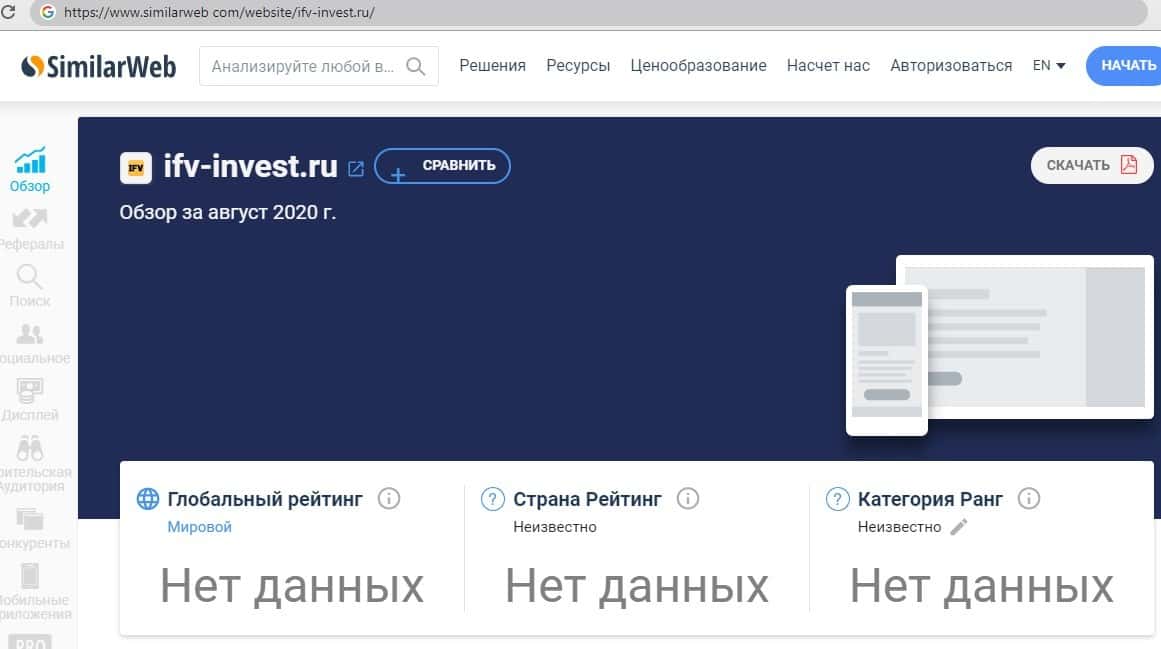The width and height of the screenshot is (1161, 649).
Task: Click info icon beside Страна Рейтинг
Action: click(x=687, y=498)
